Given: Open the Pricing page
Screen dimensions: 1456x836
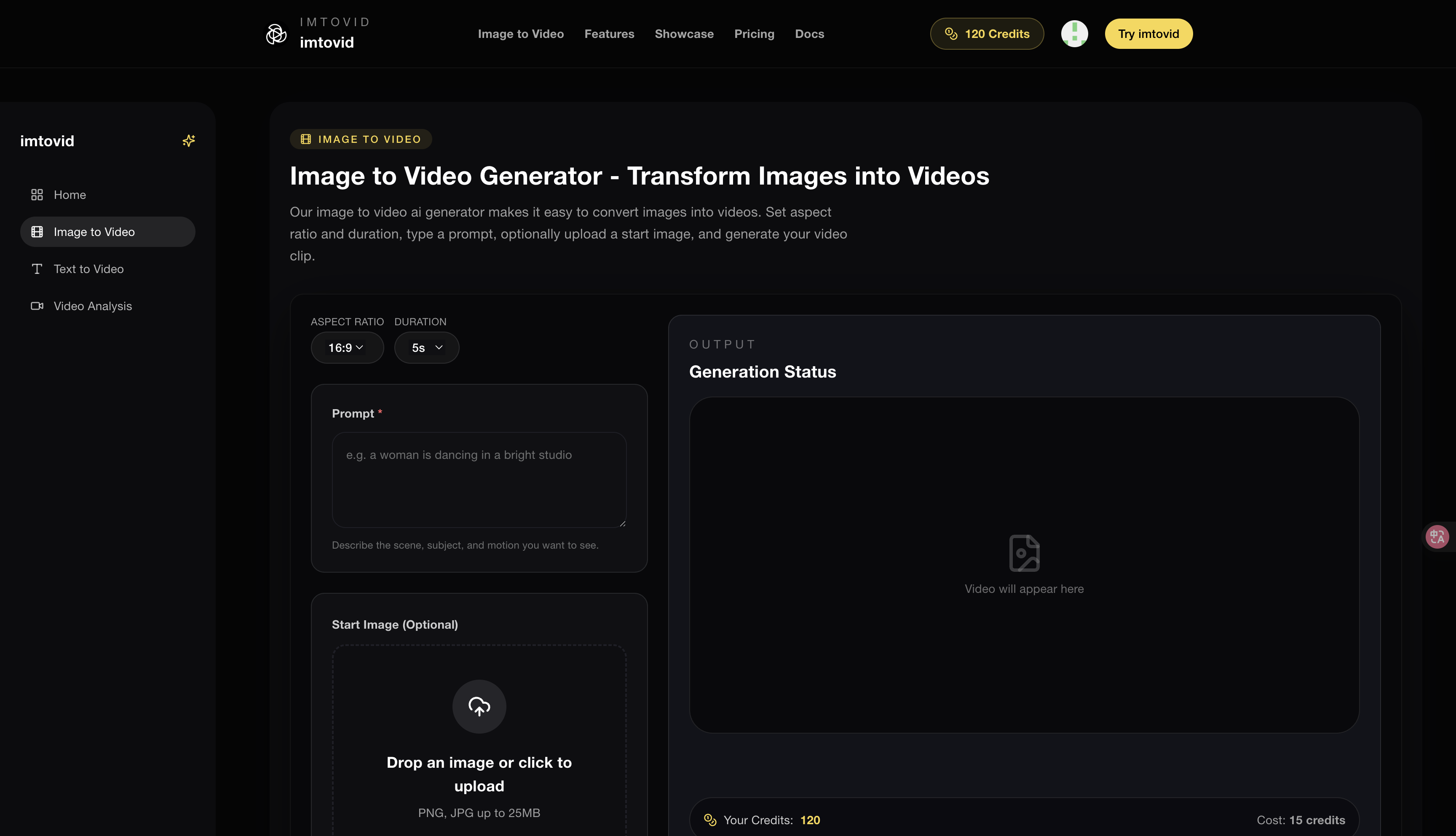Looking at the screenshot, I should [754, 33].
